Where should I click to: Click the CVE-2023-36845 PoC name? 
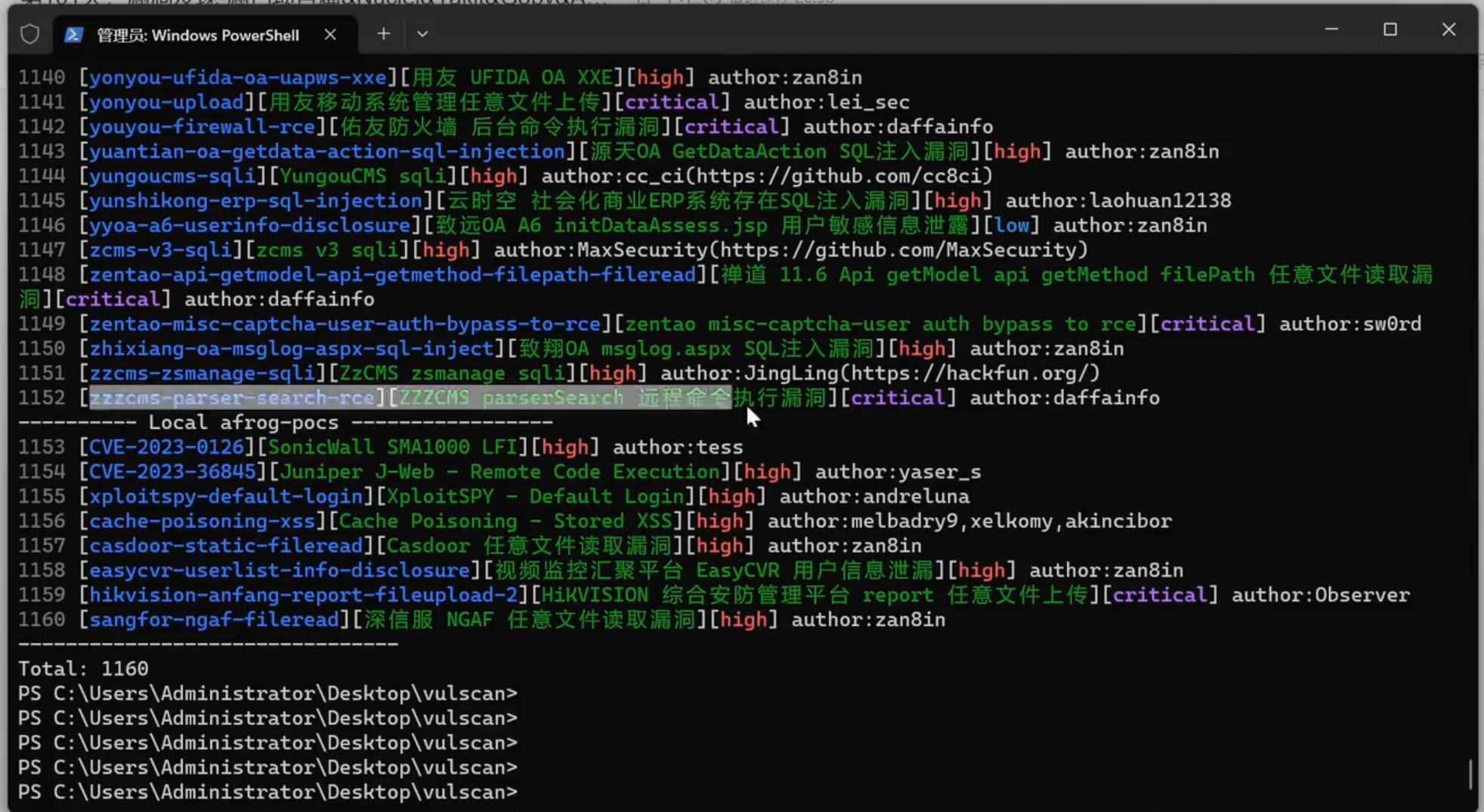(173, 472)
